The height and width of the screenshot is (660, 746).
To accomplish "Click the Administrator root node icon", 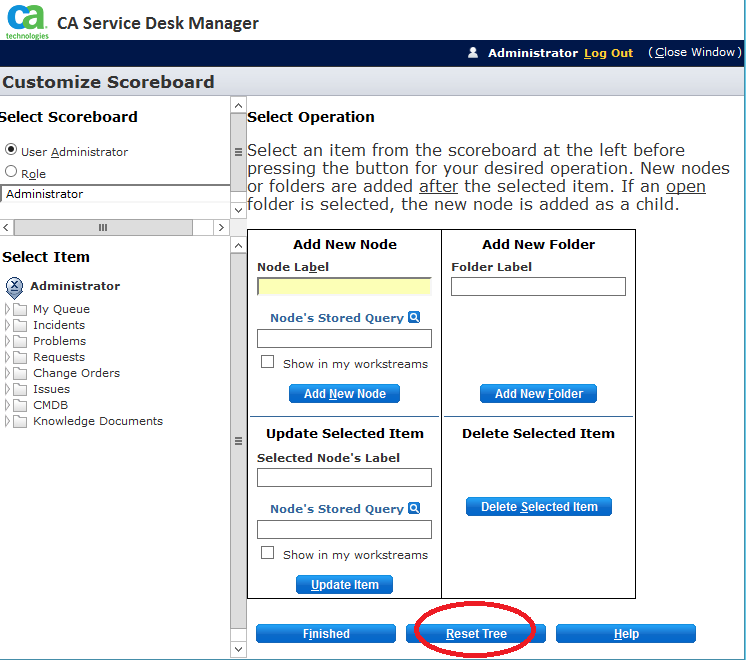I will (x=15, y=287).
